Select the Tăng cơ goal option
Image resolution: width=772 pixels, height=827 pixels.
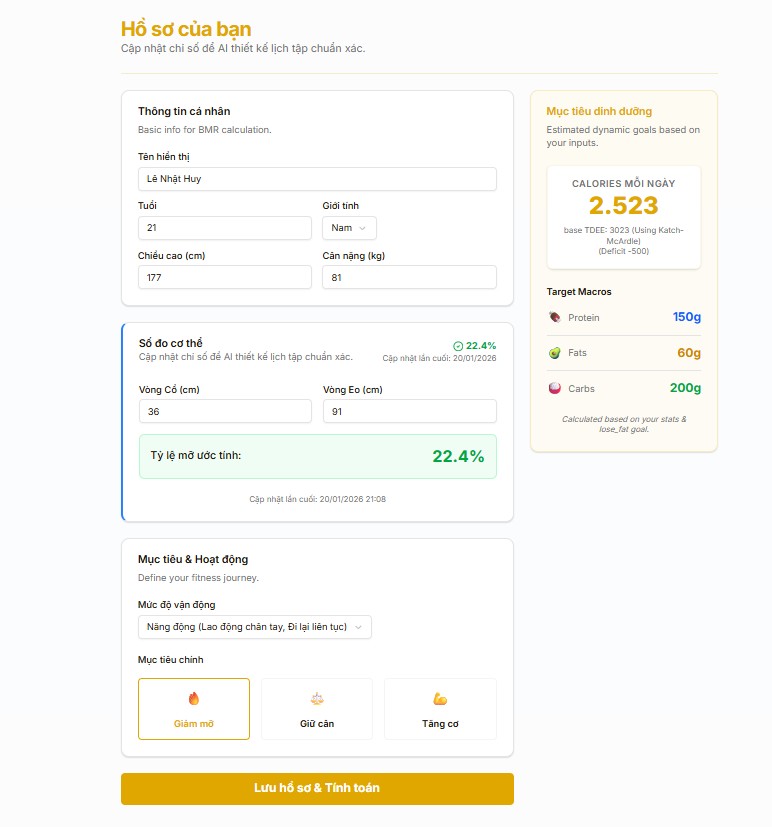(x=440, y=709)
